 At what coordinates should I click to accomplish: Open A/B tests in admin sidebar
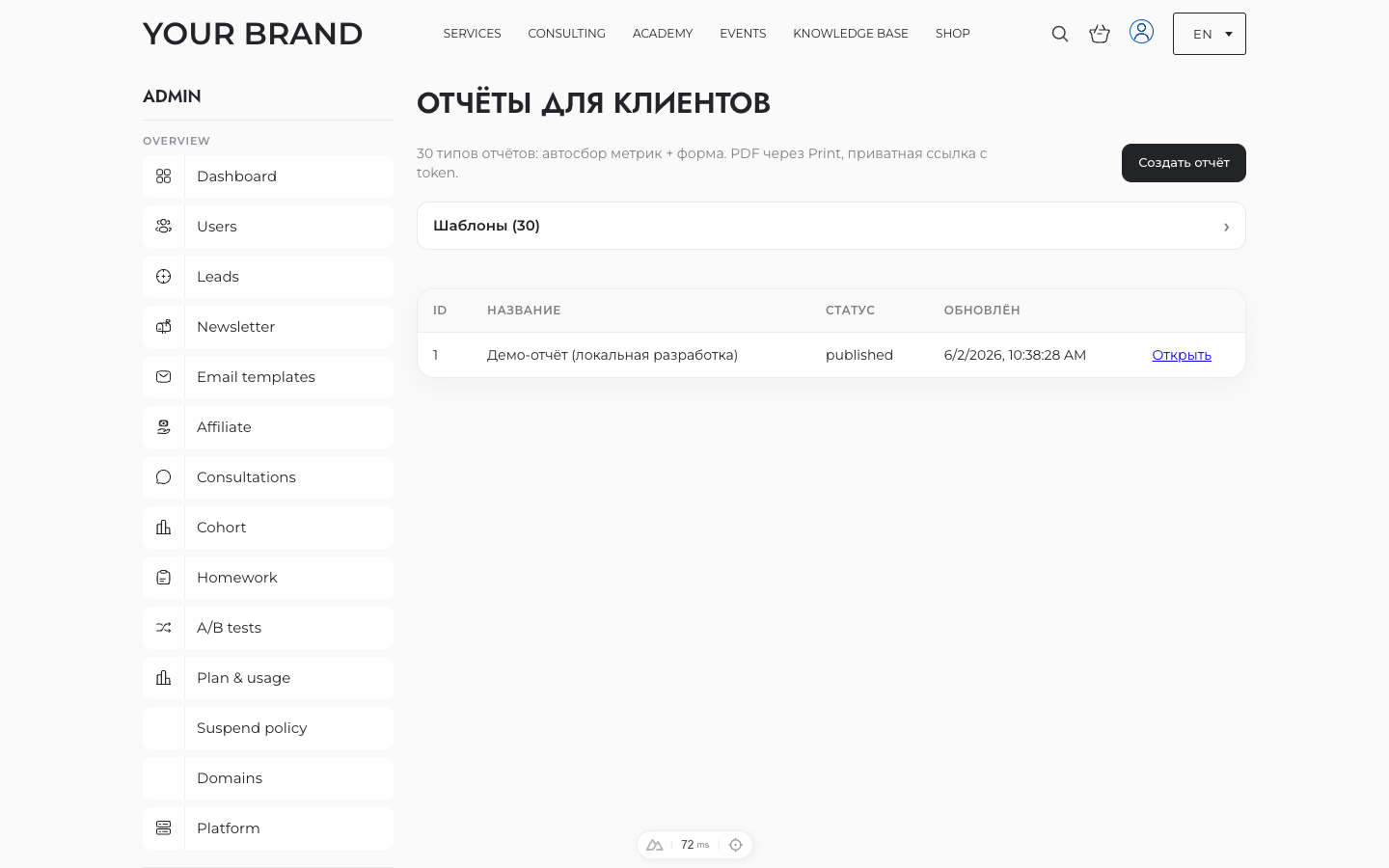coord(268,628)
